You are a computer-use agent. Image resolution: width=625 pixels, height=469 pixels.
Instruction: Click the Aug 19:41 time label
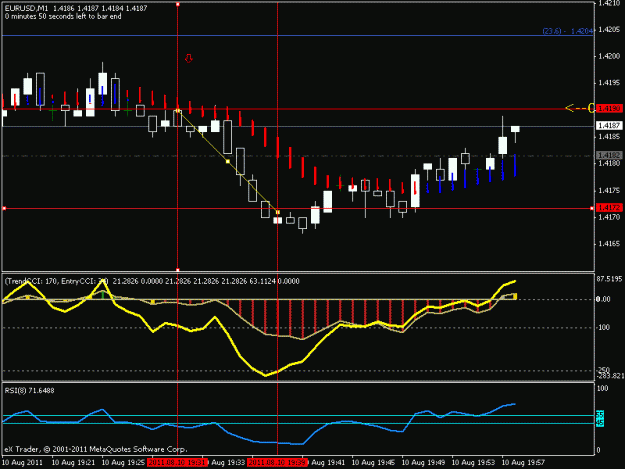[x=328, y=463]
